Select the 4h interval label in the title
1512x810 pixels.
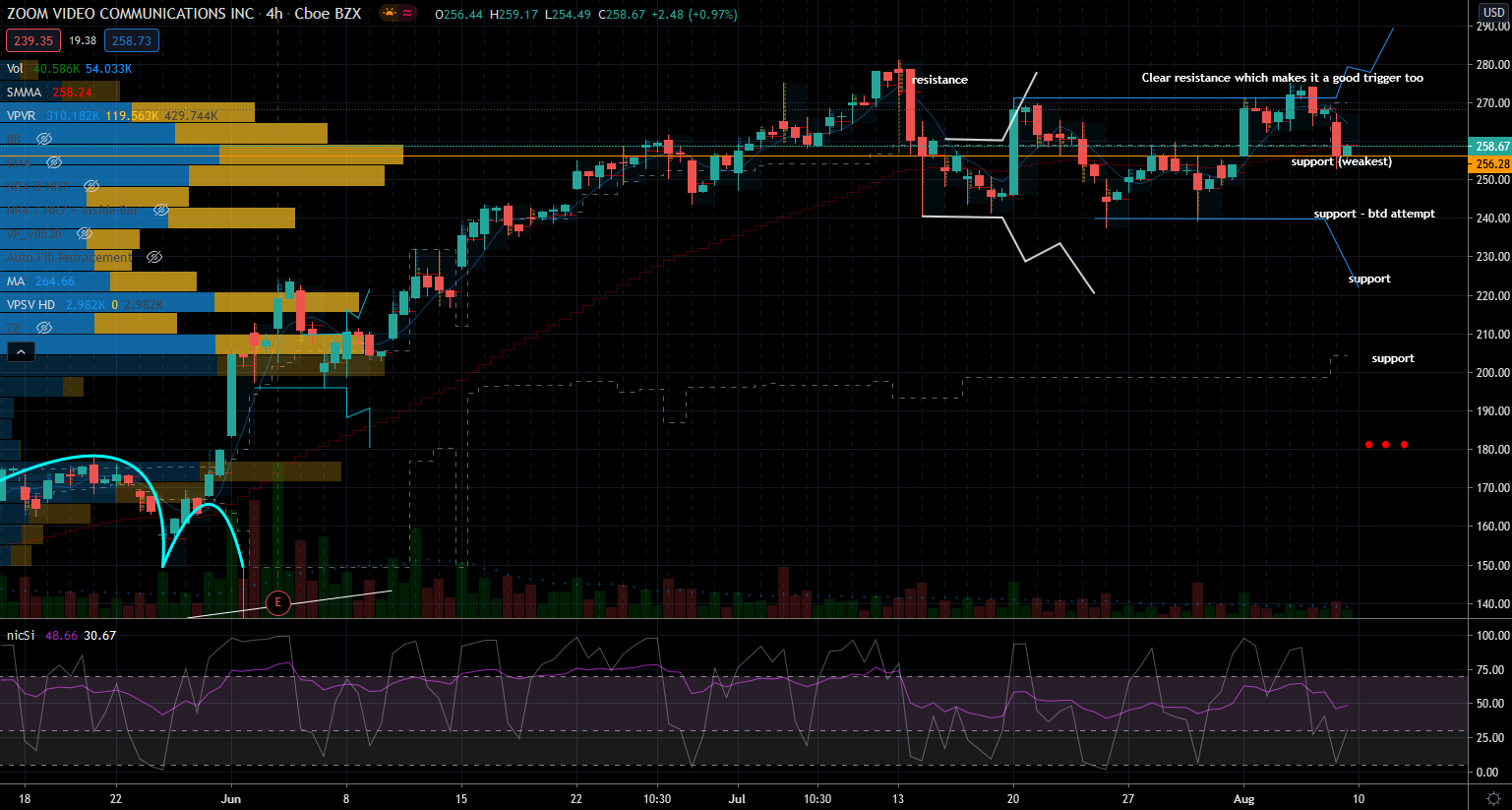coord(274,14)
